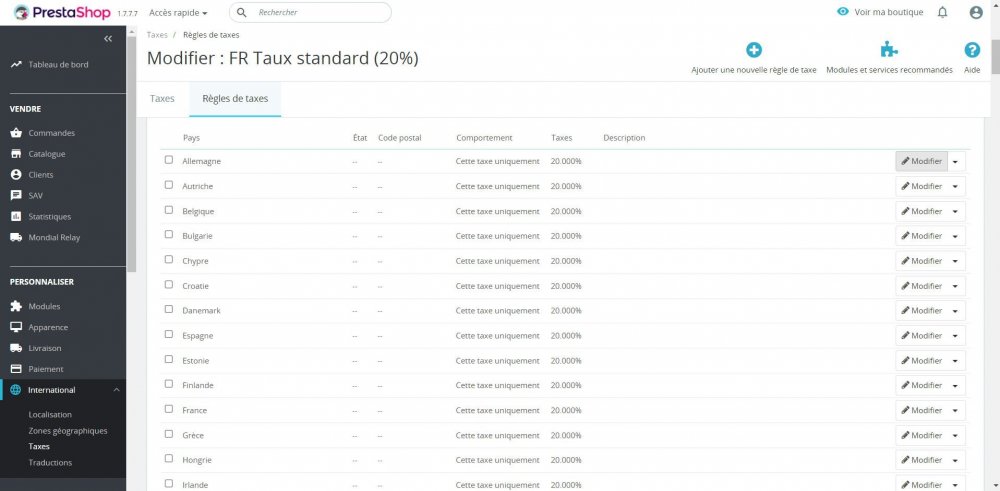
Task: Open dropdown arrow next to Estonie Modifier
Action: pos(956,360)
